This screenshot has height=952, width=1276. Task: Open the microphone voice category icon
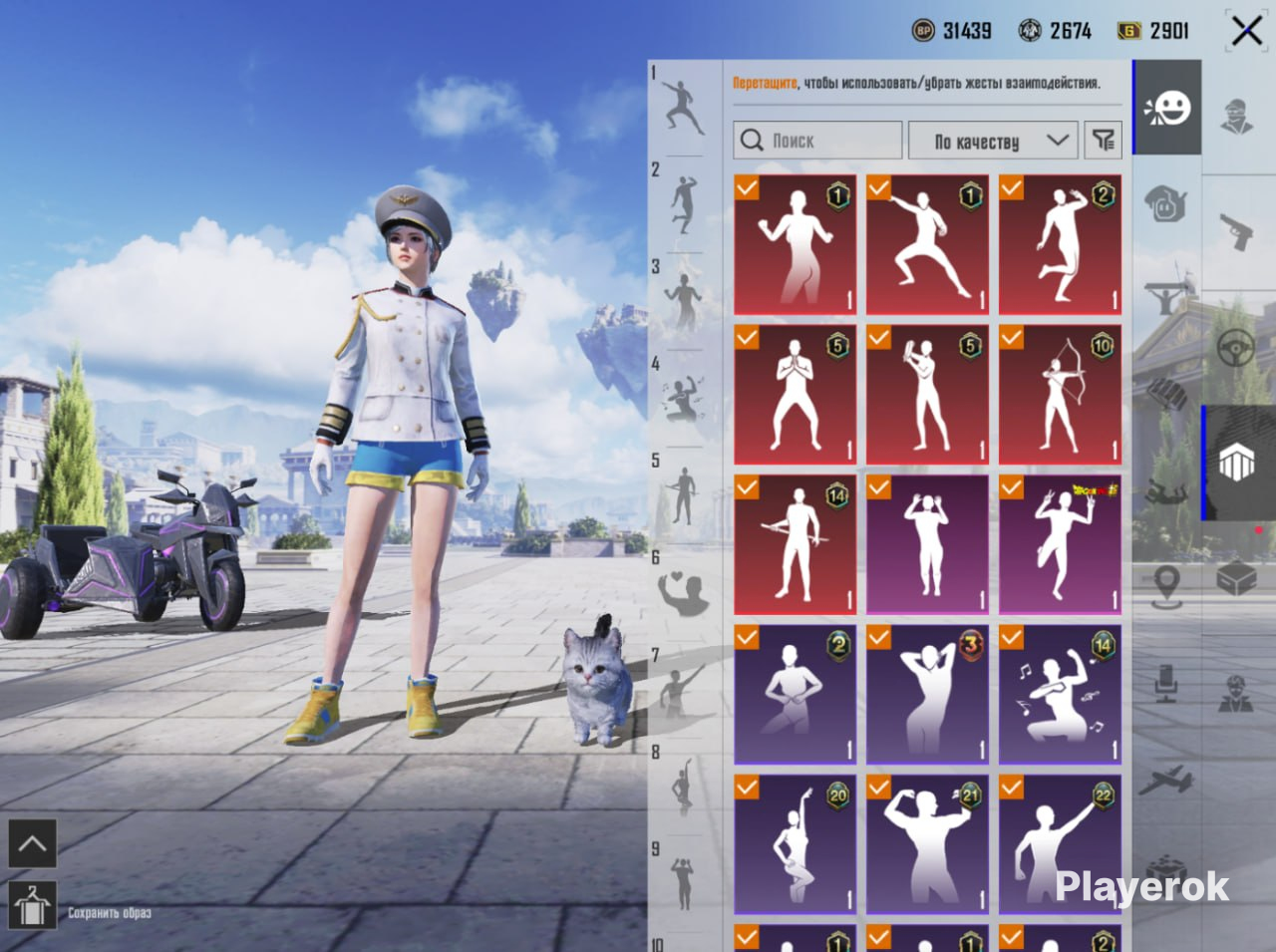pyautogui.click(x=1165, y=683)
